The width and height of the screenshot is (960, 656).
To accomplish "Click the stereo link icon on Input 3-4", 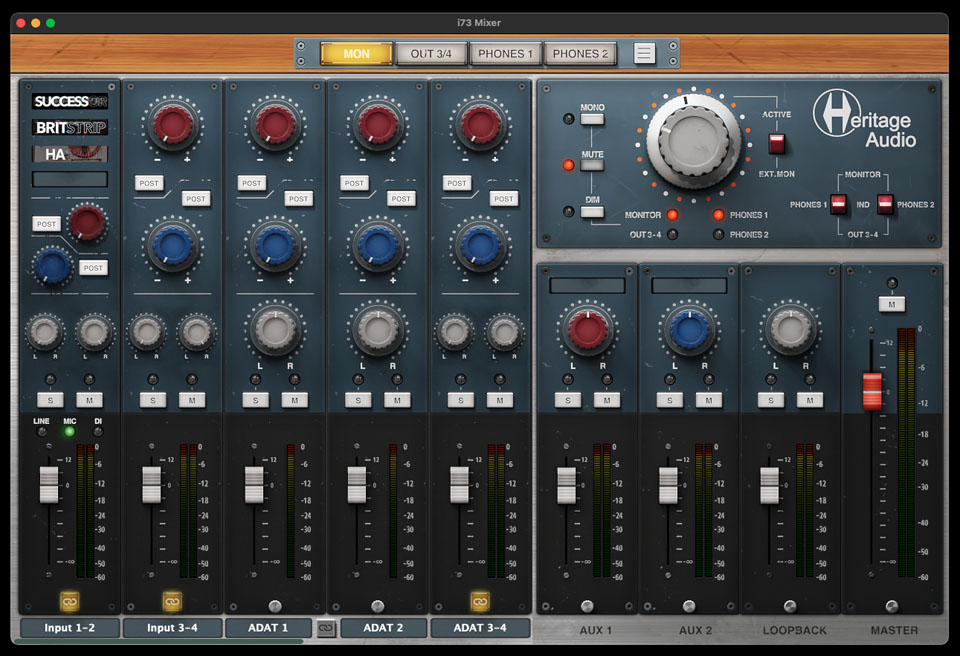I will click(172, 601).
